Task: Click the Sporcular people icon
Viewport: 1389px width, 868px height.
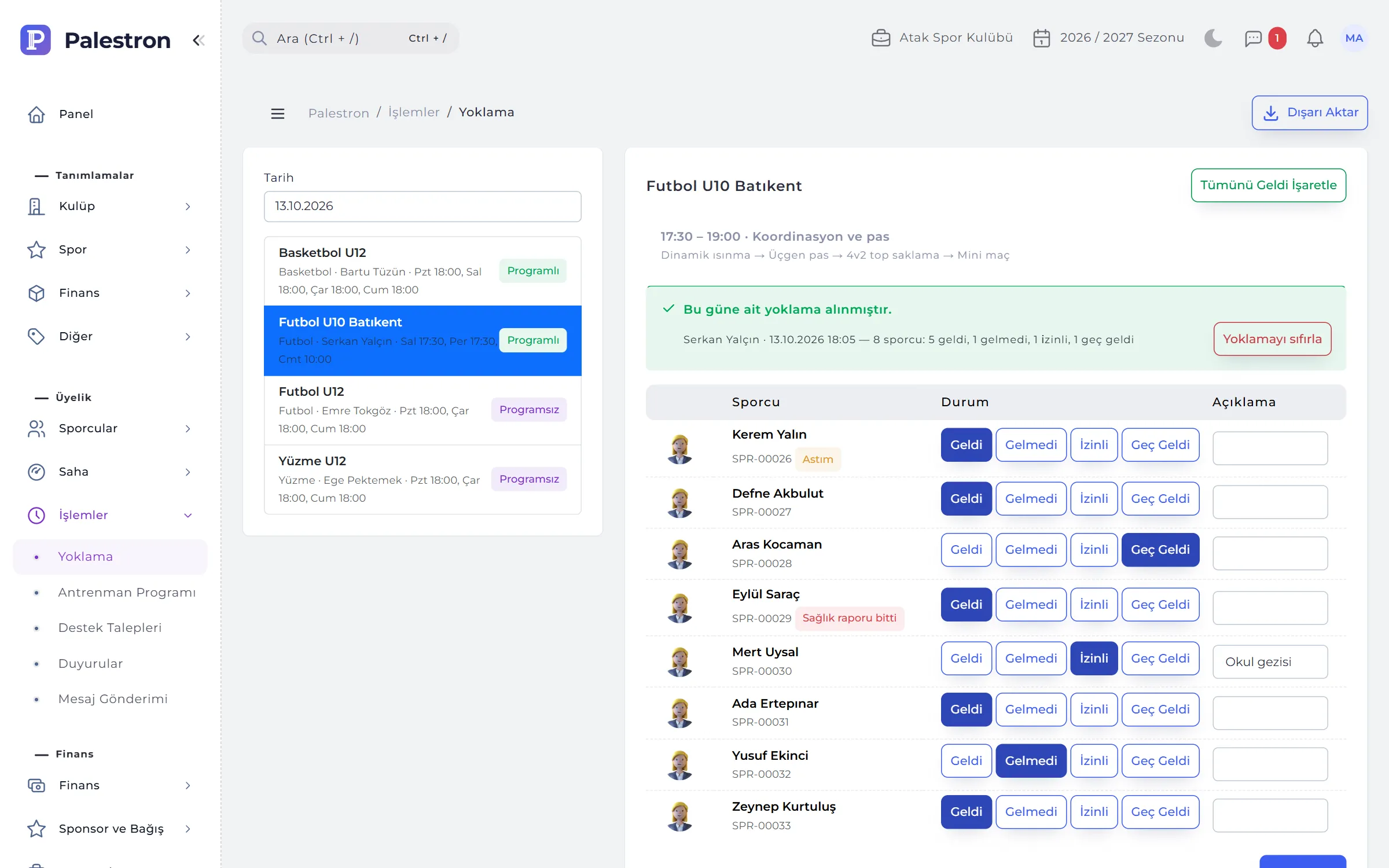Action: 36,429
